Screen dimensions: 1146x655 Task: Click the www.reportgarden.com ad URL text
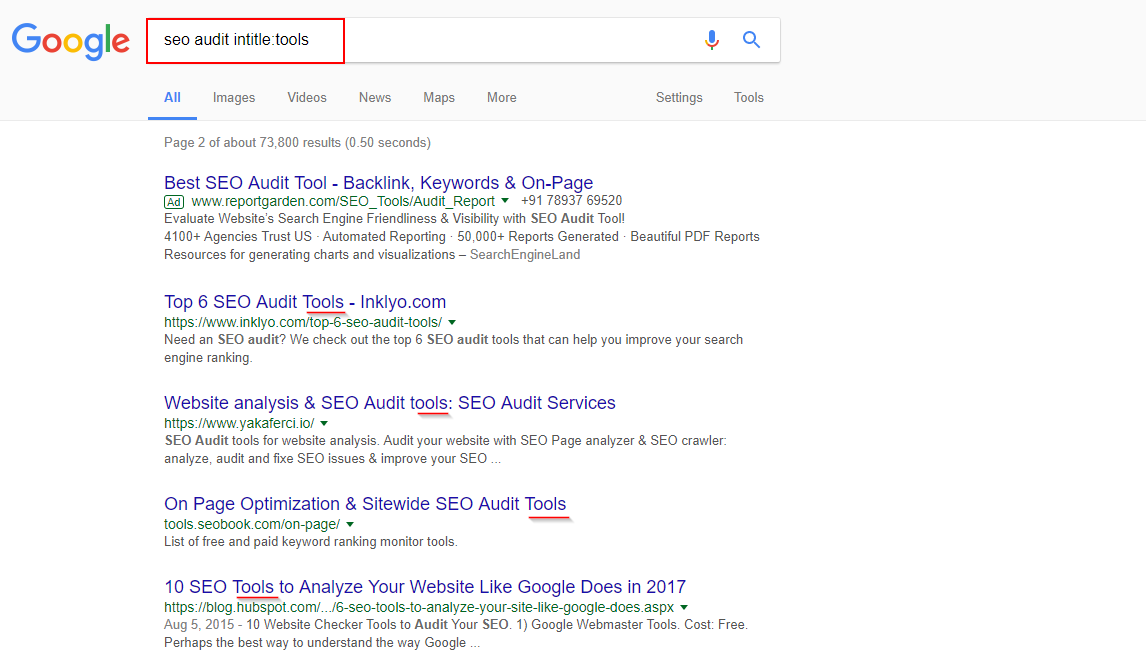[344, 201]
